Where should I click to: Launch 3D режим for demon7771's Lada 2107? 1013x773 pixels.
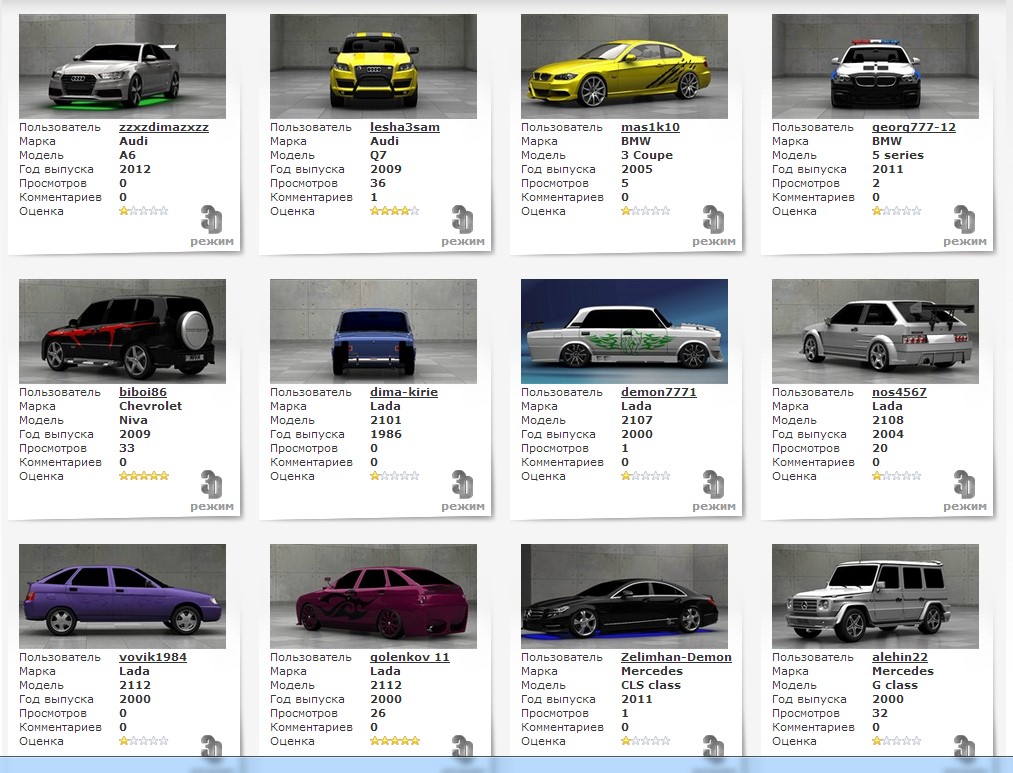click(714, 491)
